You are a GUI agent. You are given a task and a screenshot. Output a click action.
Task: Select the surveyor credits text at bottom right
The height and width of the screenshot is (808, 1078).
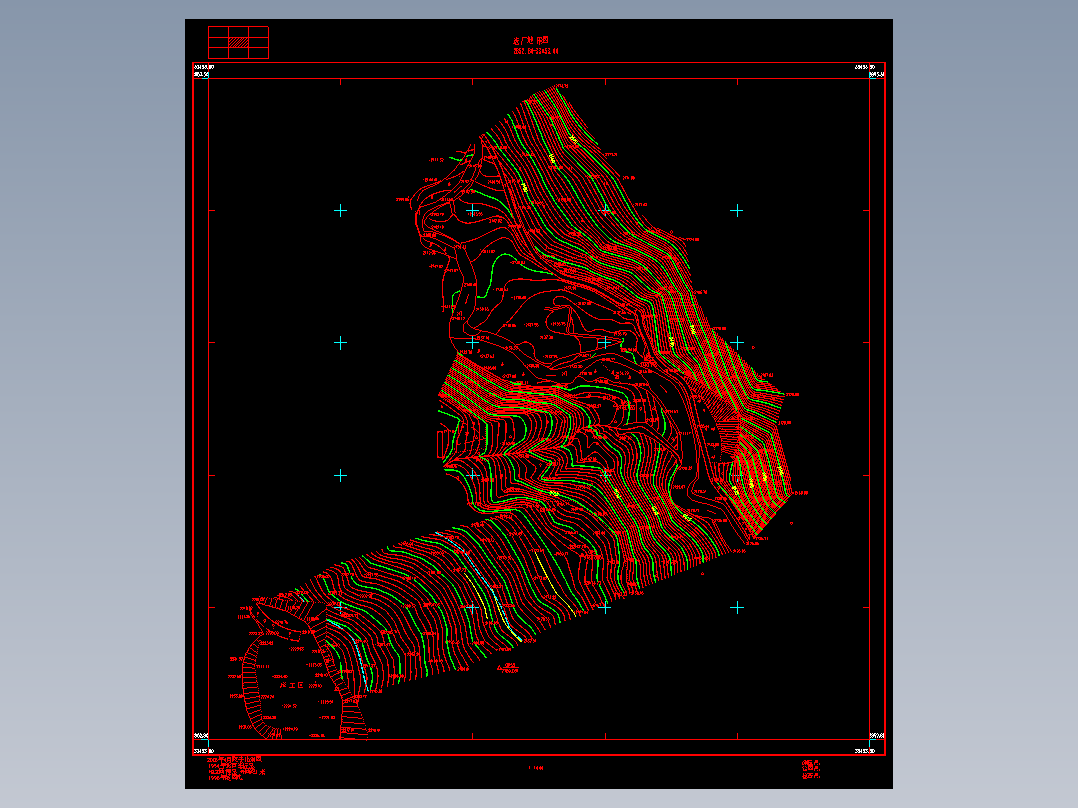coord(811,769)
